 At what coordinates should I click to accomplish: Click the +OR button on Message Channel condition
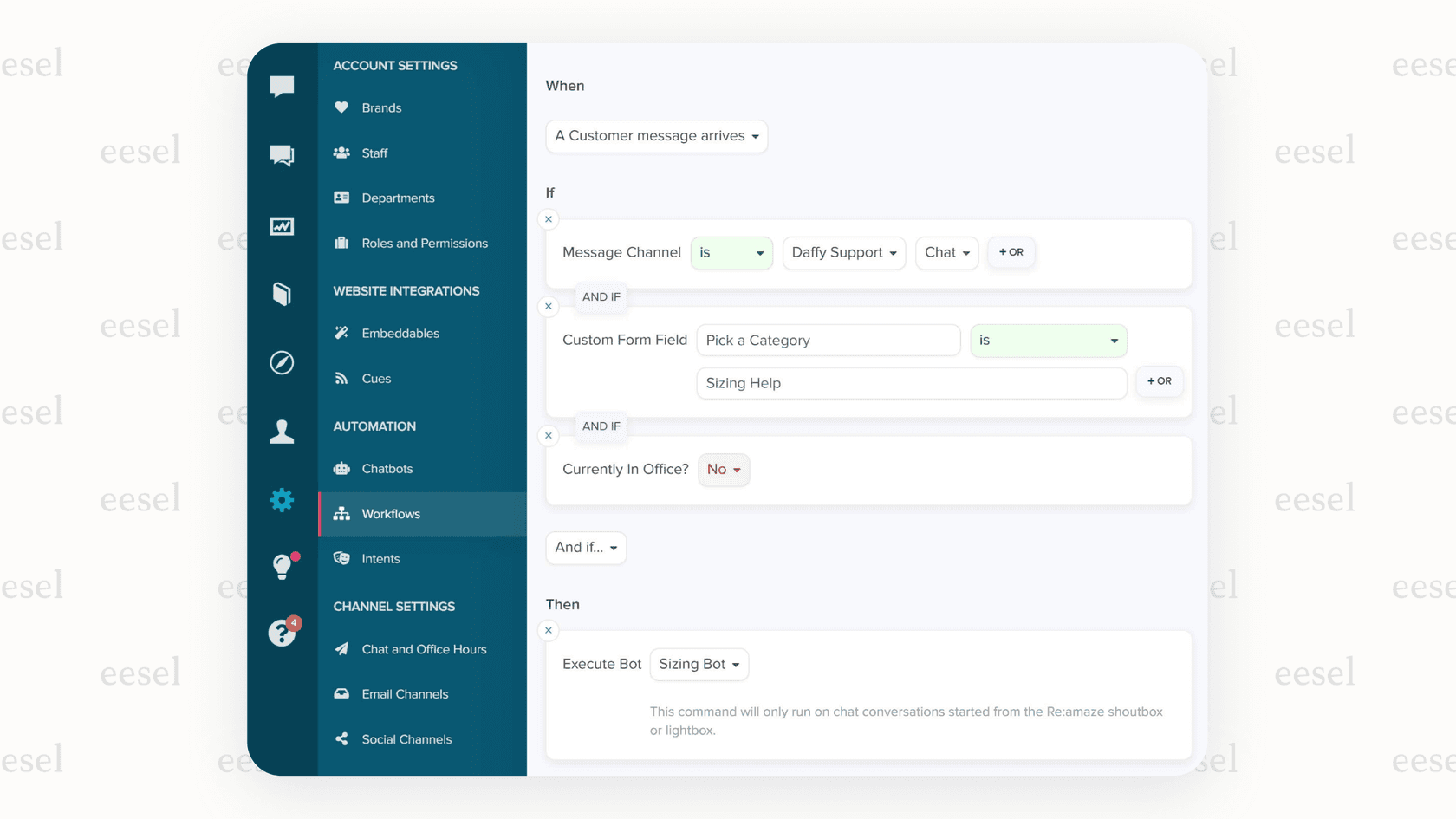1011,252
